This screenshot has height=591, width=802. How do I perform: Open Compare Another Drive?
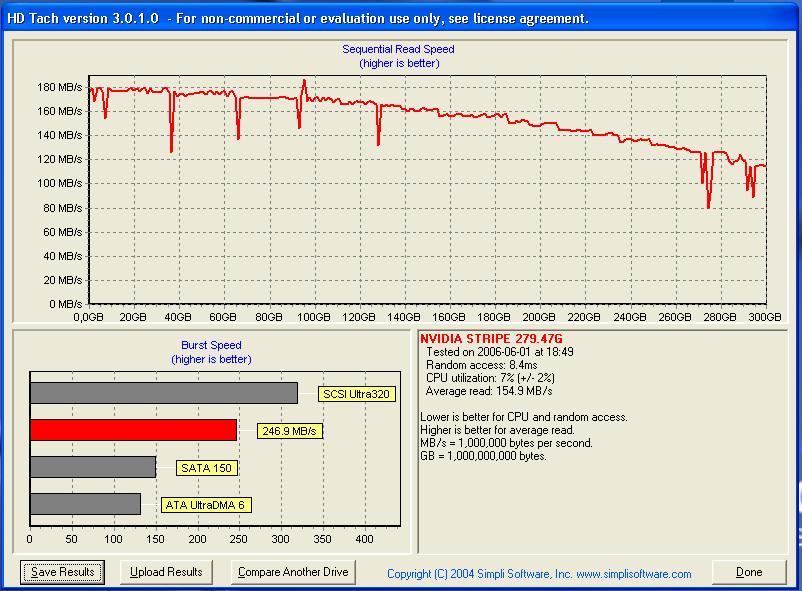tap(293, 572)
